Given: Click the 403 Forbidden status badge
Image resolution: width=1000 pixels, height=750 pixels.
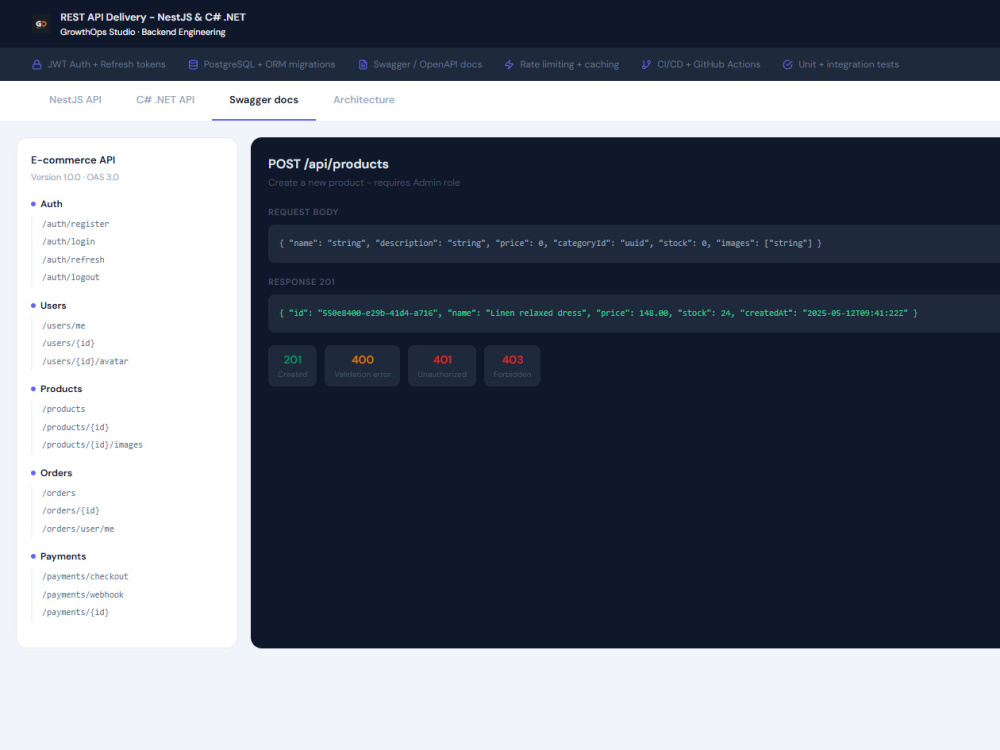Looking at the screenshot, I should tap(512, 365).
